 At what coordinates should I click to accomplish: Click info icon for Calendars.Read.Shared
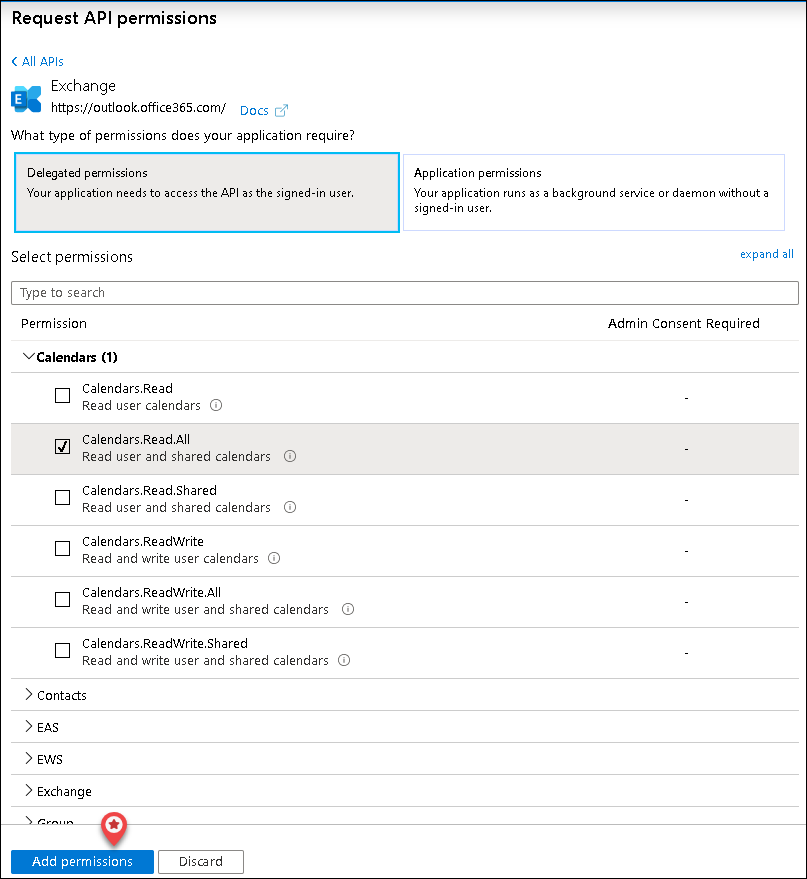[x=290, y=508]
